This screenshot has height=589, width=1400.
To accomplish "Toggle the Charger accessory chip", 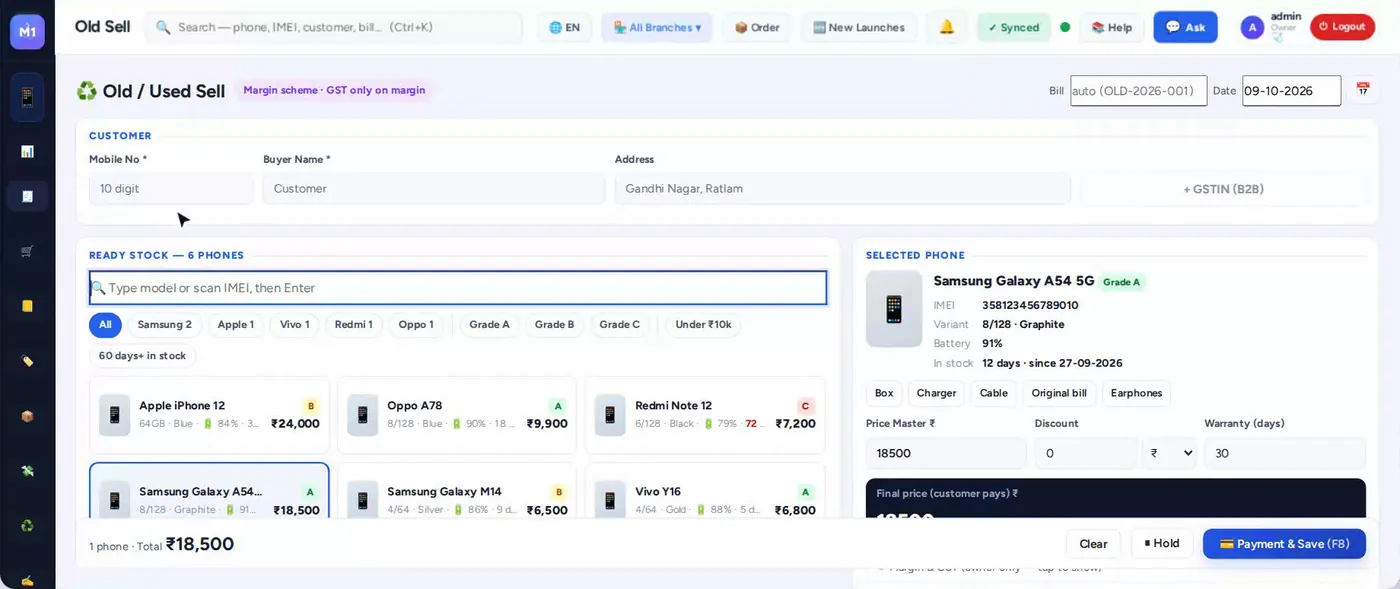I will (x=936, y=393).
